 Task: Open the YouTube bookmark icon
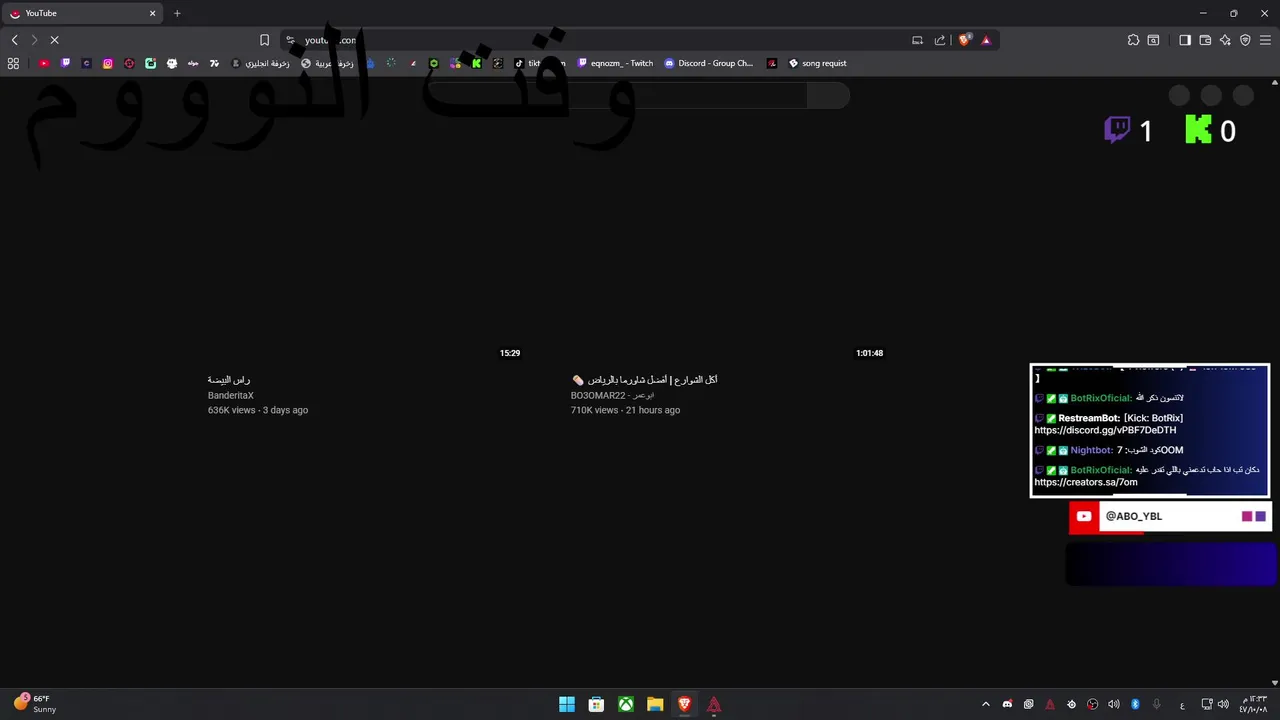[44, 63]
